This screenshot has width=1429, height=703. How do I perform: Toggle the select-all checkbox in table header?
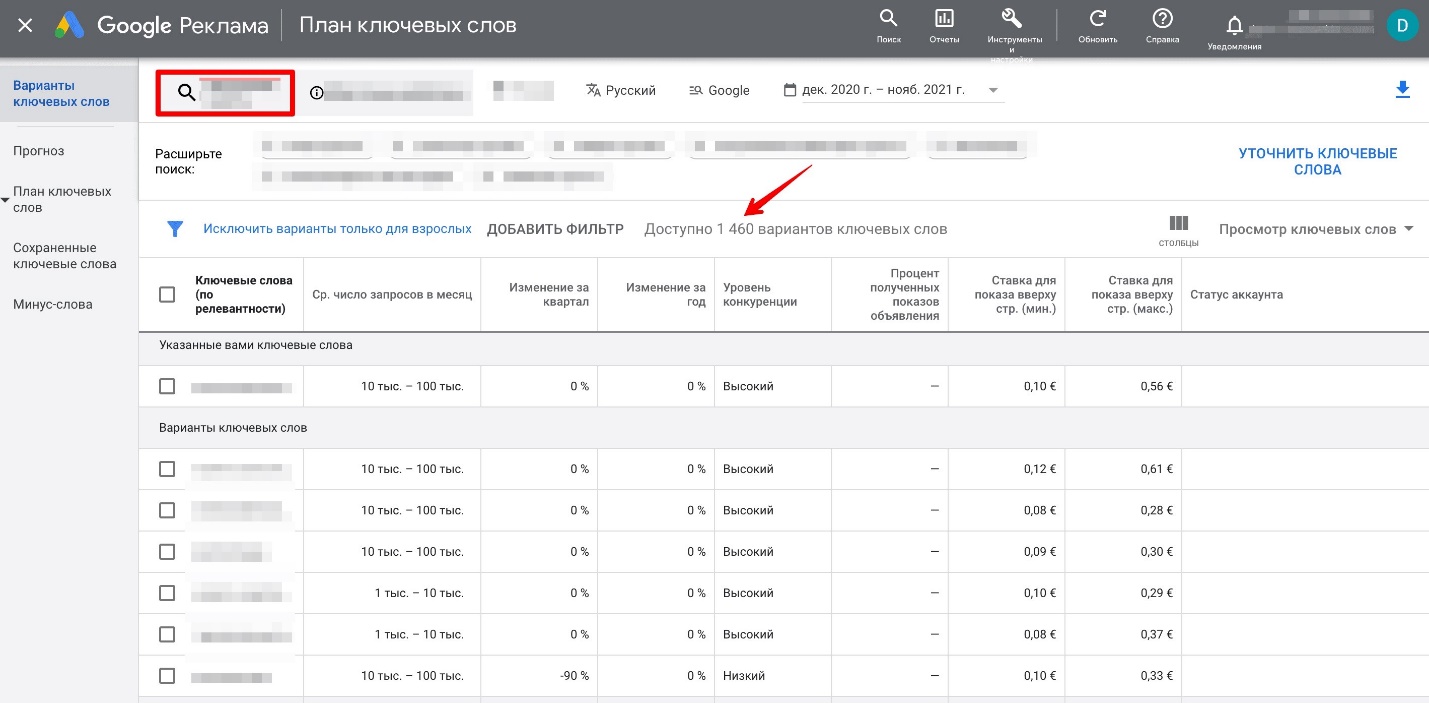coord(167,295)
